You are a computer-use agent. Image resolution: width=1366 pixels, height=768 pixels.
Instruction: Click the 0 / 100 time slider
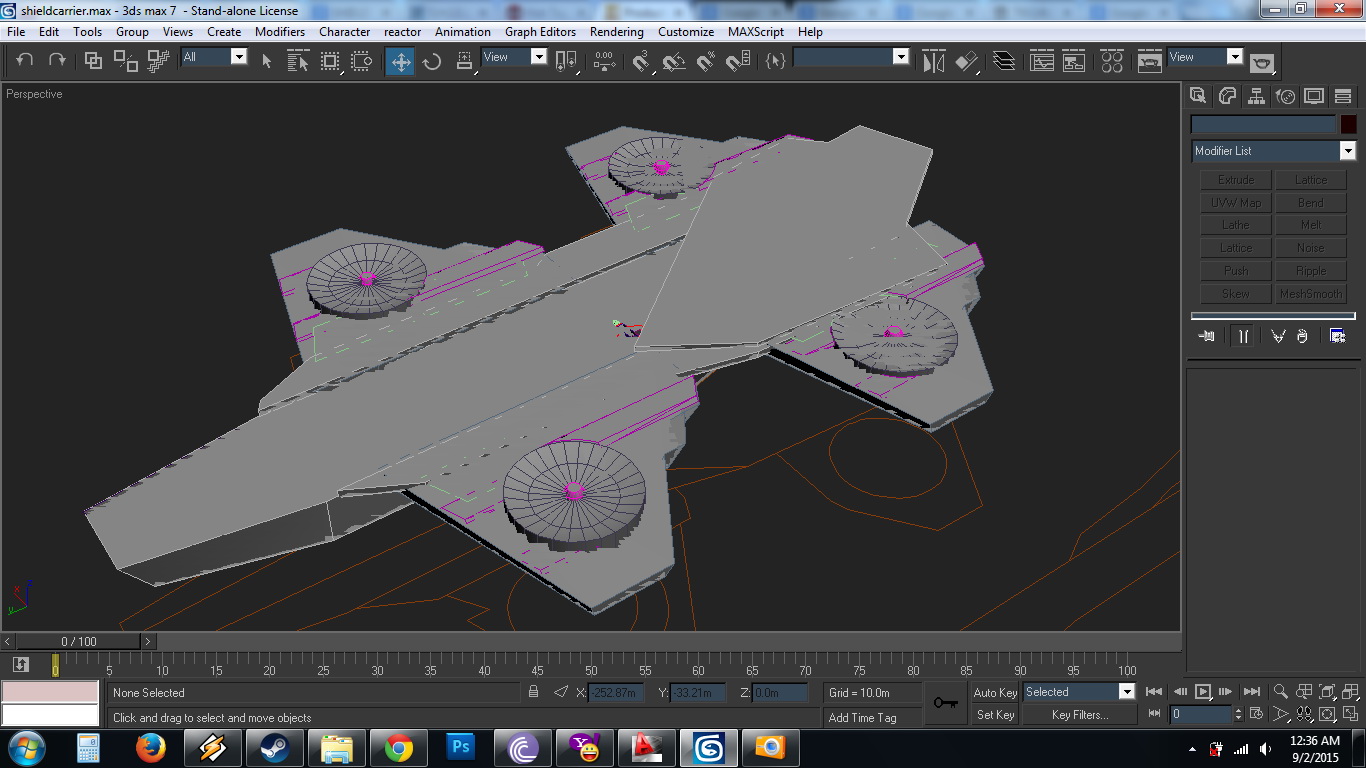(x=79, y=642)
